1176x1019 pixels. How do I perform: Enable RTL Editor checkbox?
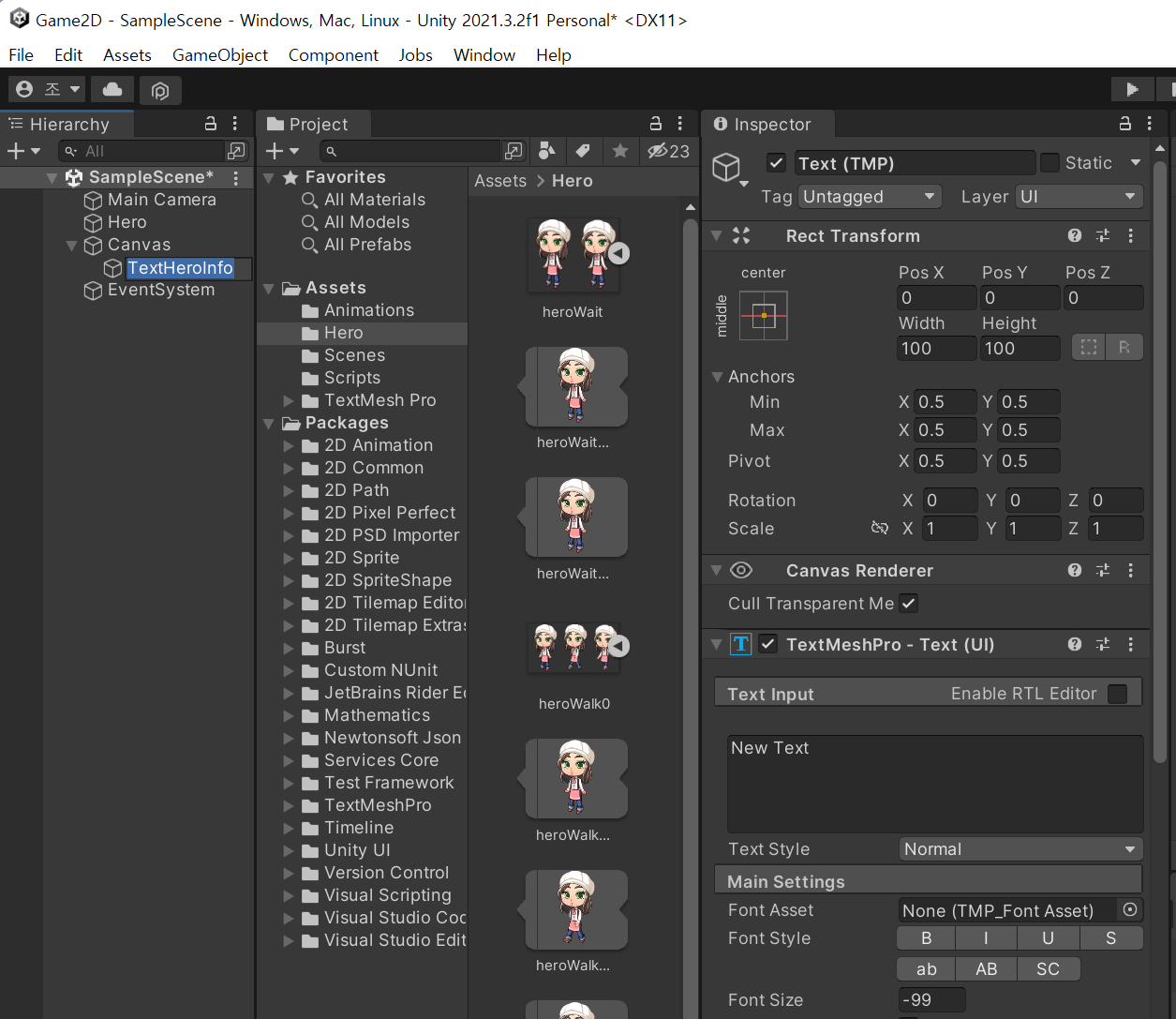point(1118,694)
